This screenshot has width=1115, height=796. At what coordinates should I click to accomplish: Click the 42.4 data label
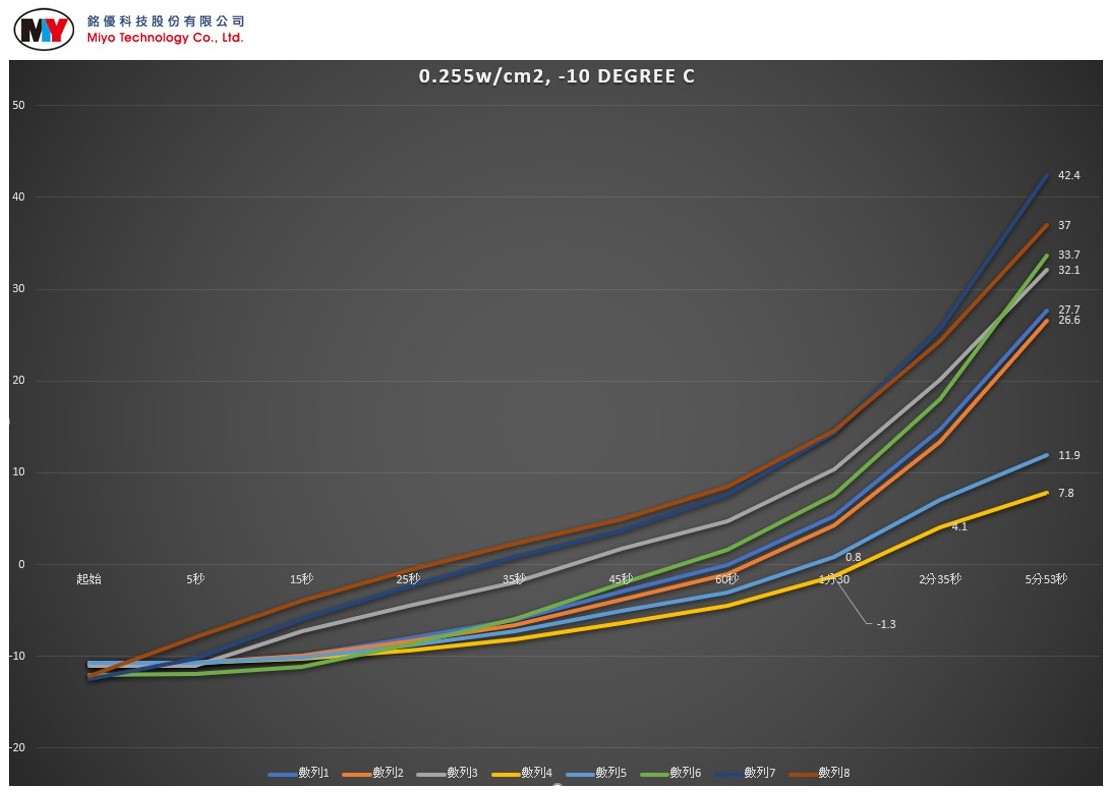coord(1069,176)
